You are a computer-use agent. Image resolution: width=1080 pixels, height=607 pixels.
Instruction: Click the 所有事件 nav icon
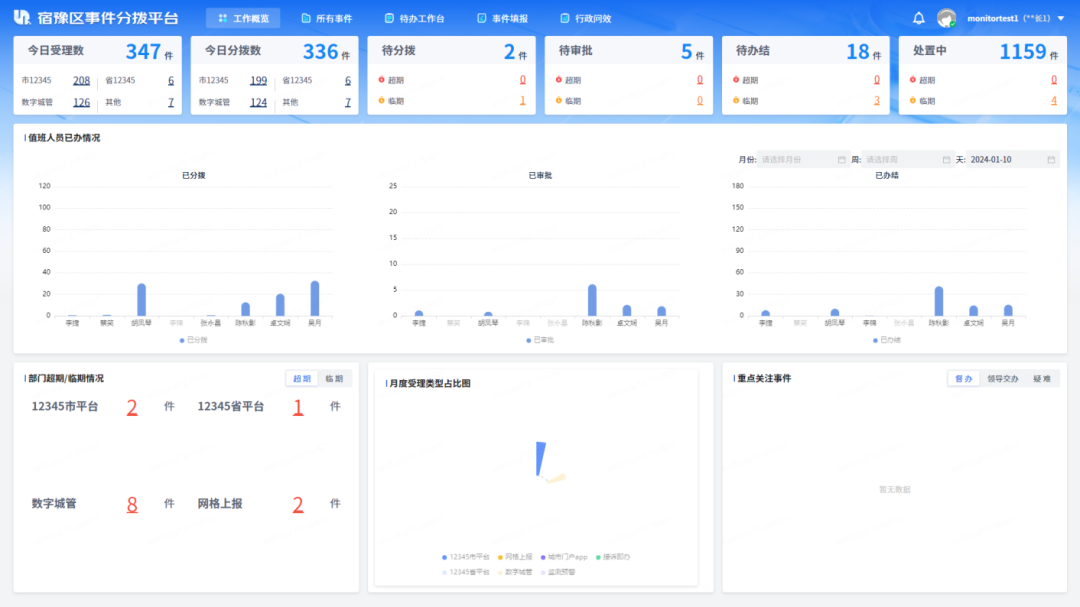[x=306, y=18]
